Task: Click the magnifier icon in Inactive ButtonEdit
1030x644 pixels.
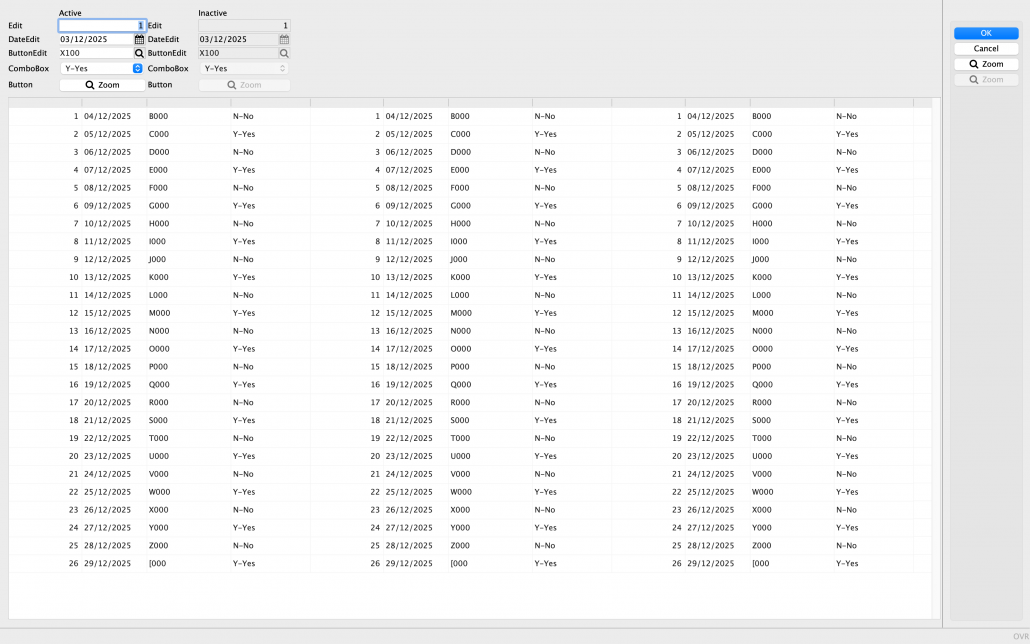Action: coord(284,54)
